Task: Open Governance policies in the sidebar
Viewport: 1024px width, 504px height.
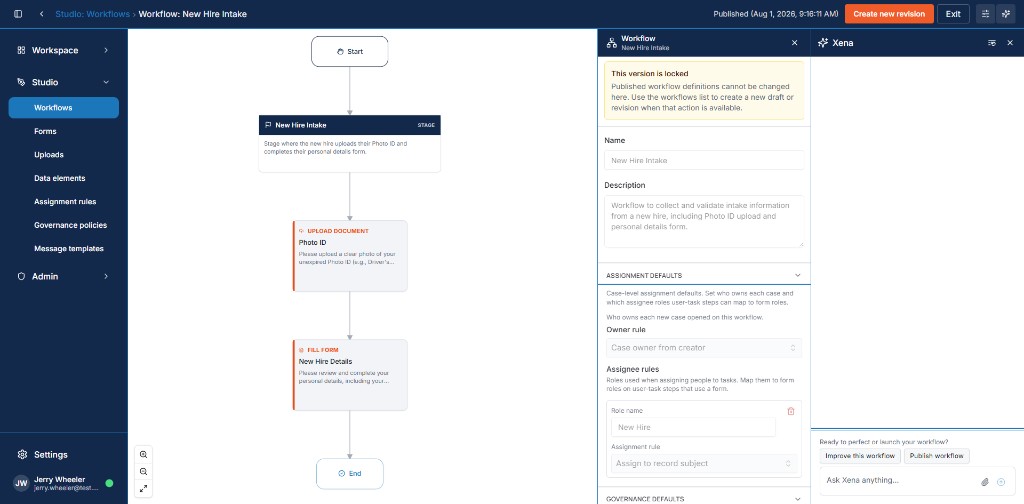Action: pos(63,225)
